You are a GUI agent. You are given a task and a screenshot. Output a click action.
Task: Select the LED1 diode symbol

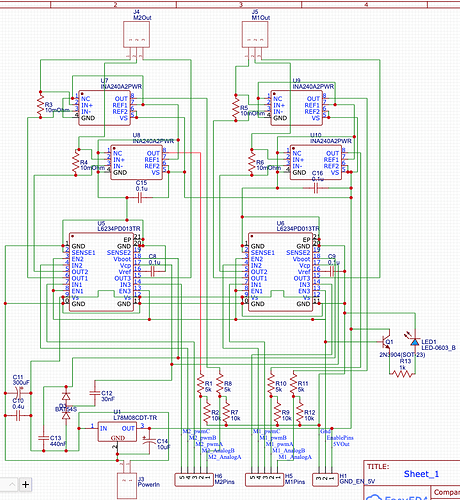point(415,341)
